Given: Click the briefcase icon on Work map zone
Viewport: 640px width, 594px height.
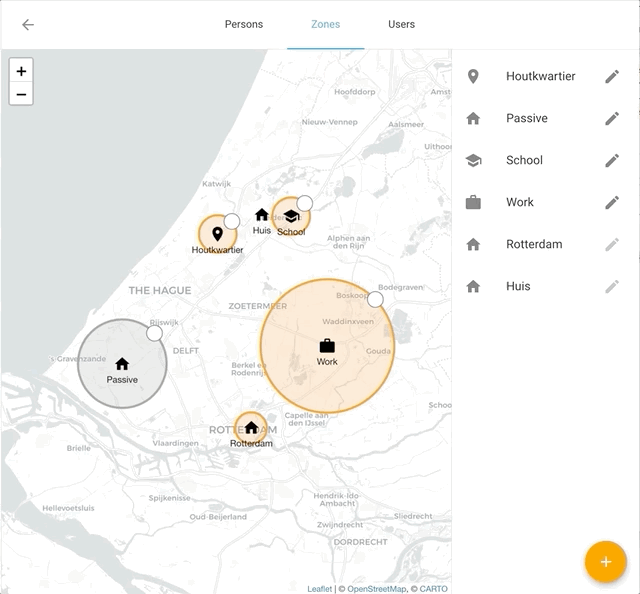Looking at the screenshot, I should pos(327,346).
